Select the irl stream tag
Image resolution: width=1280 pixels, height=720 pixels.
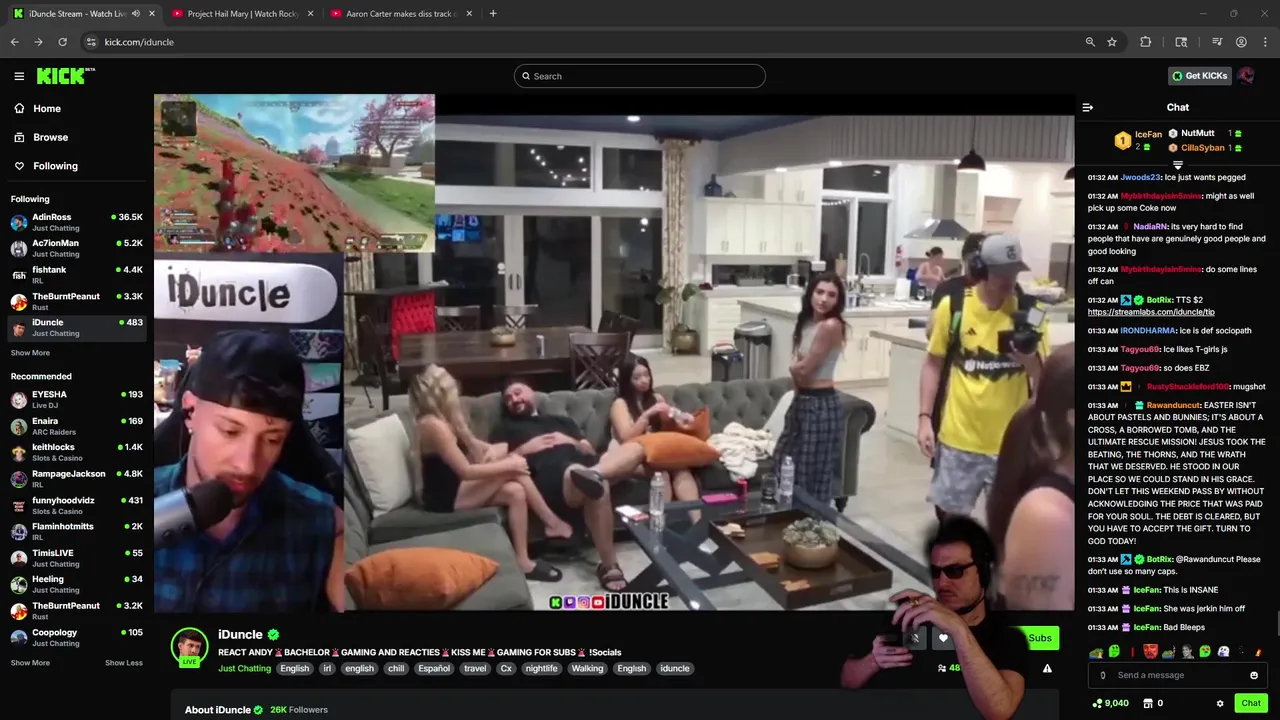(326, 668)
